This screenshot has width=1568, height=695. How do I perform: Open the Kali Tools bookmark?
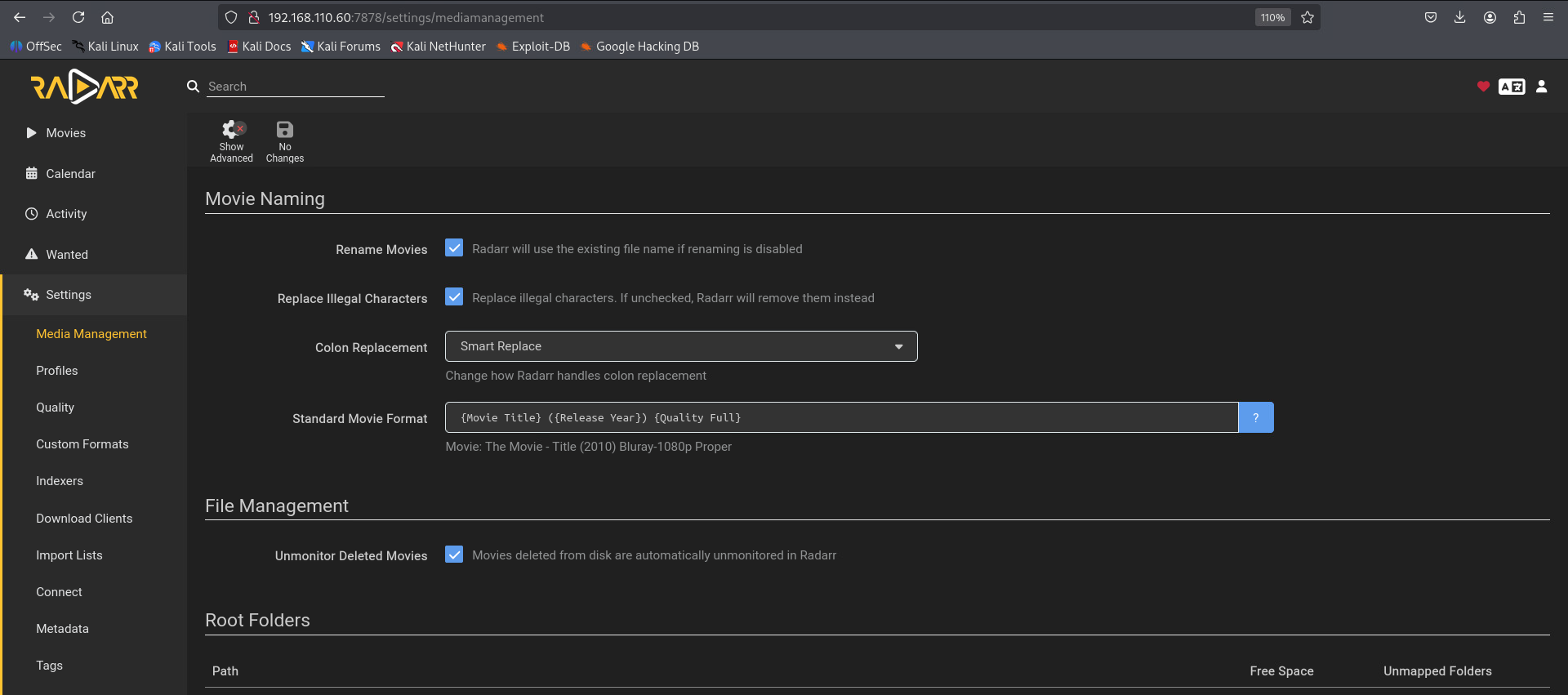(x=182, y=47)
